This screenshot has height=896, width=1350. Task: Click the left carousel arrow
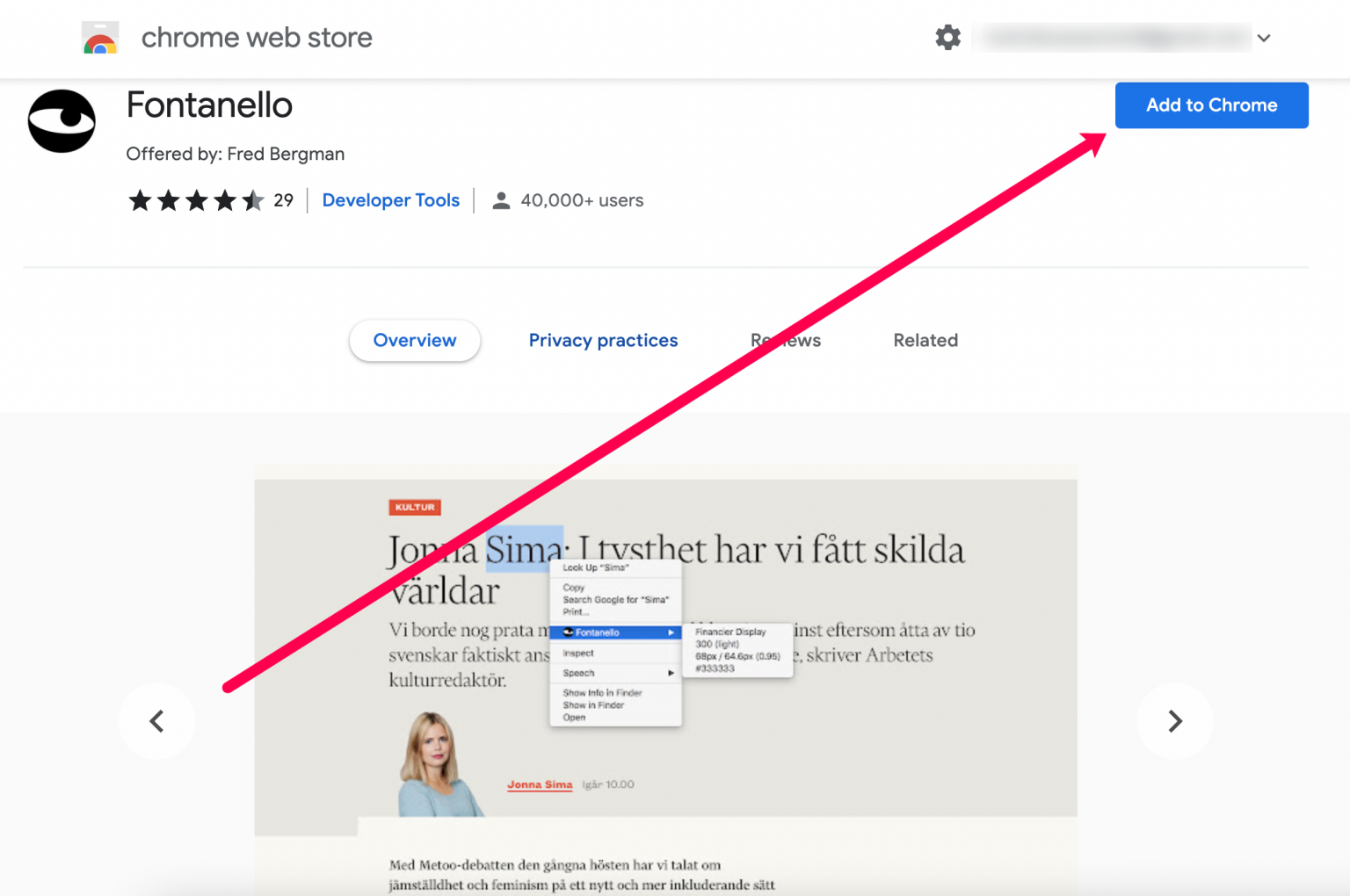[x=156, y=720]
